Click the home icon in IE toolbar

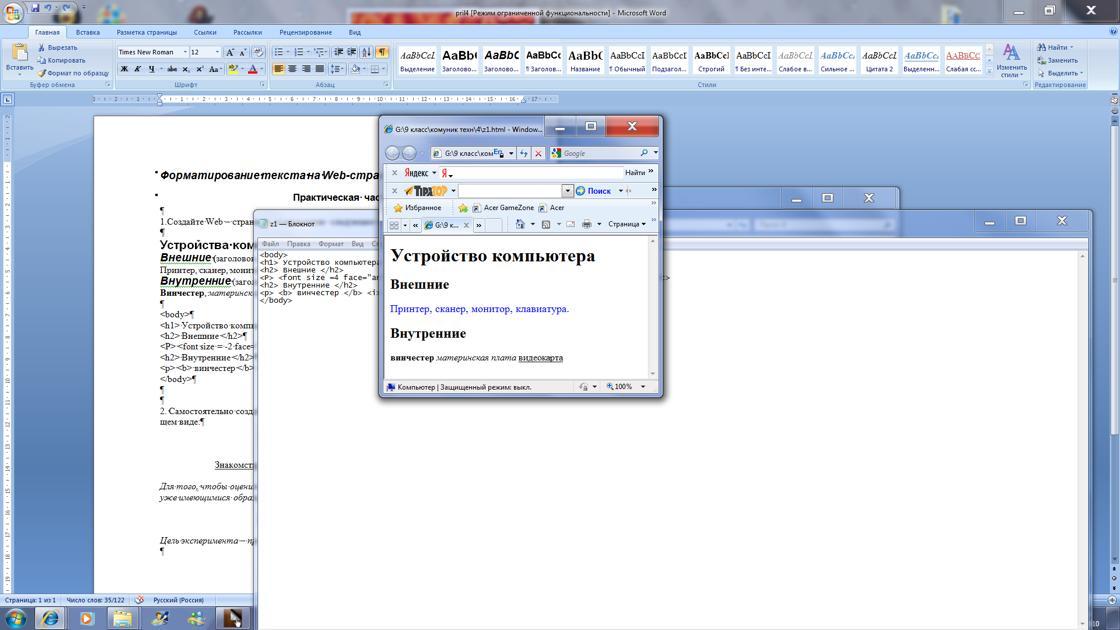coord(520,224)
